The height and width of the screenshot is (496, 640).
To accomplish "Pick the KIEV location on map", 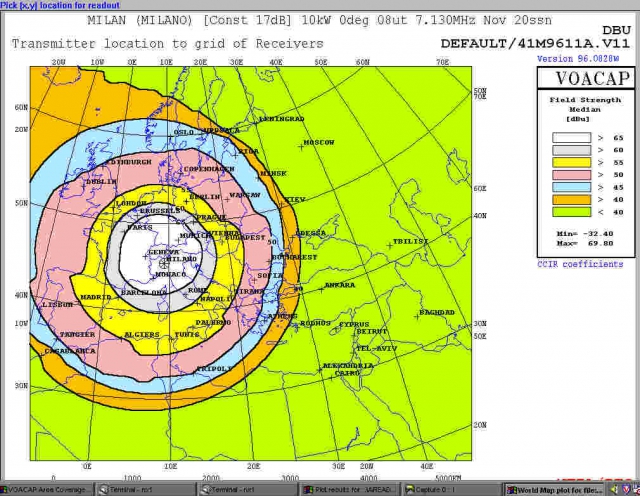I will pos(294,200).
